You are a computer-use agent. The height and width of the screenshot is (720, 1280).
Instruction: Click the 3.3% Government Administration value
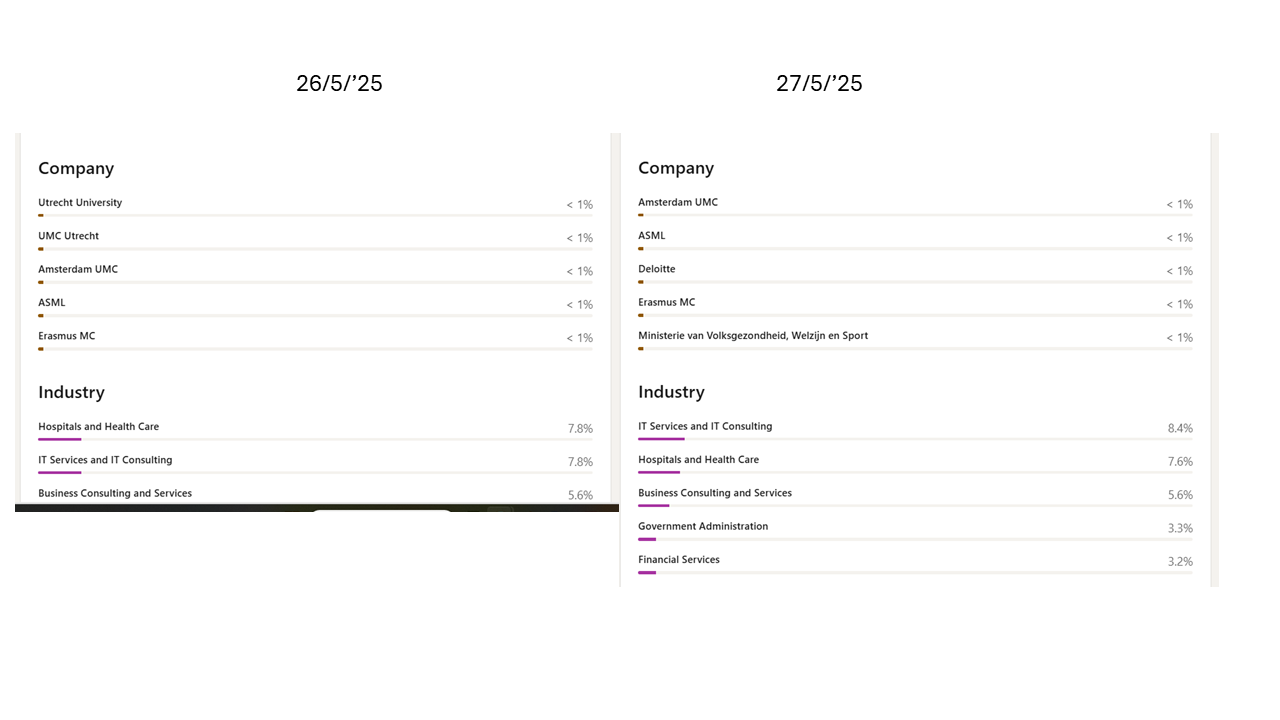click(1180, 528)
